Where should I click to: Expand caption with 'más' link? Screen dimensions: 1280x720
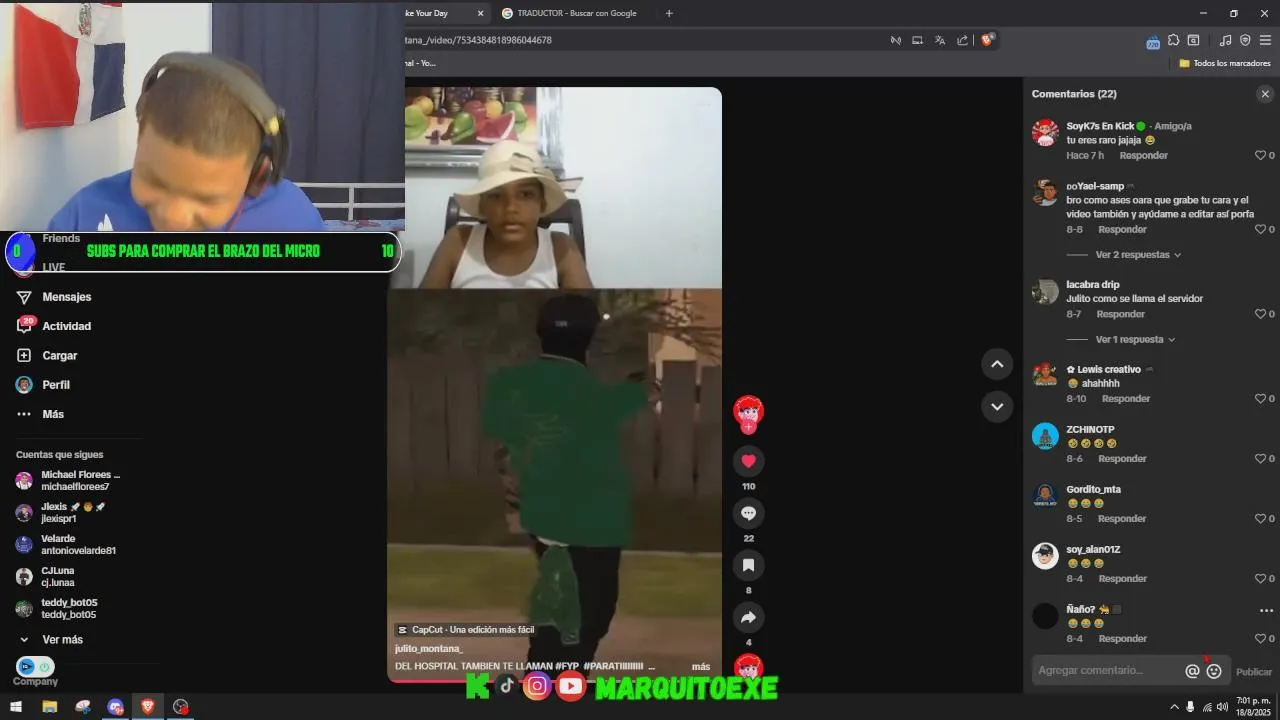pyautogui.click(x=700, y=666)
